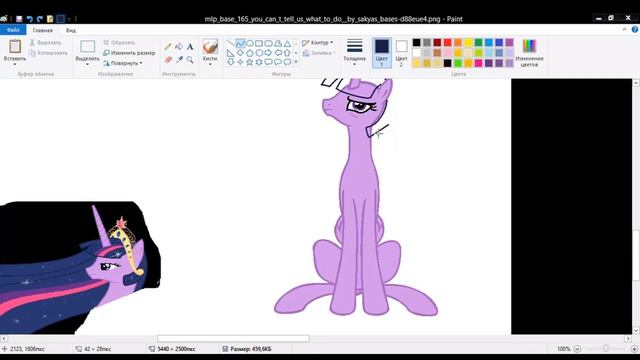The width and height of the screenshot is (640, 360).
Task: Choose the Five-point star shape
Action: [249, 62]
